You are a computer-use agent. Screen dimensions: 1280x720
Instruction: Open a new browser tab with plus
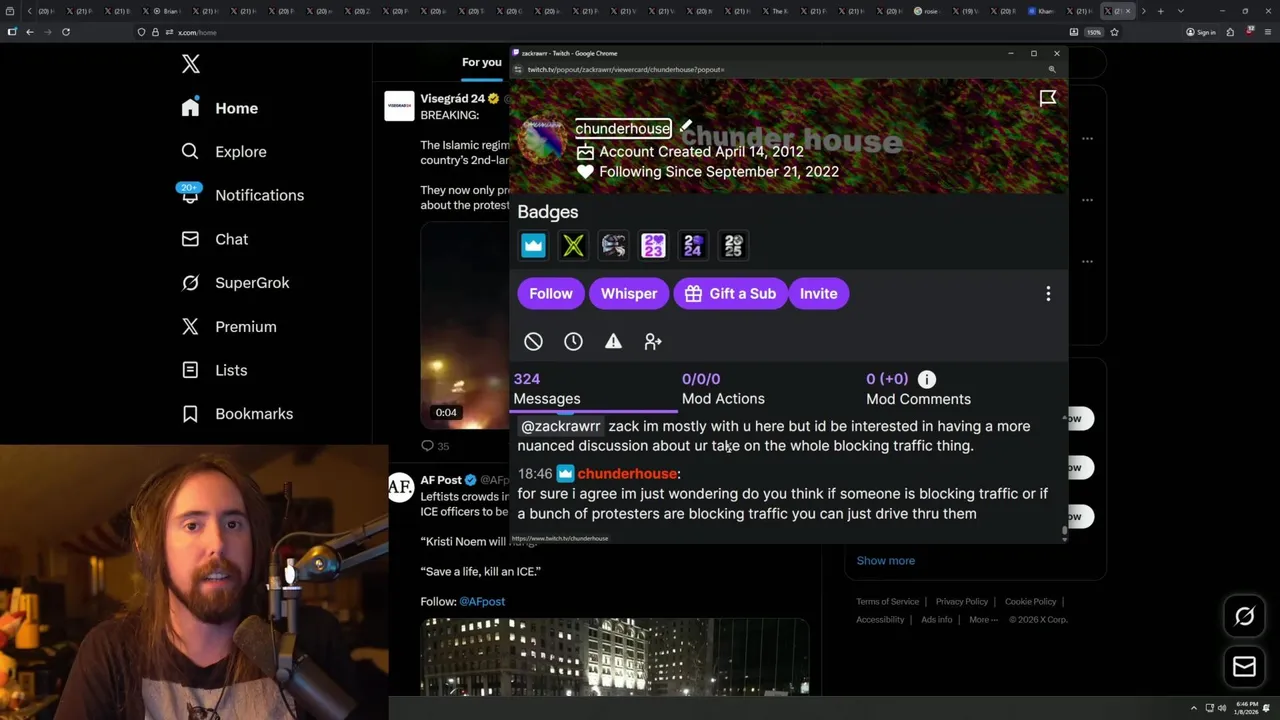(x=1160, y=11)
